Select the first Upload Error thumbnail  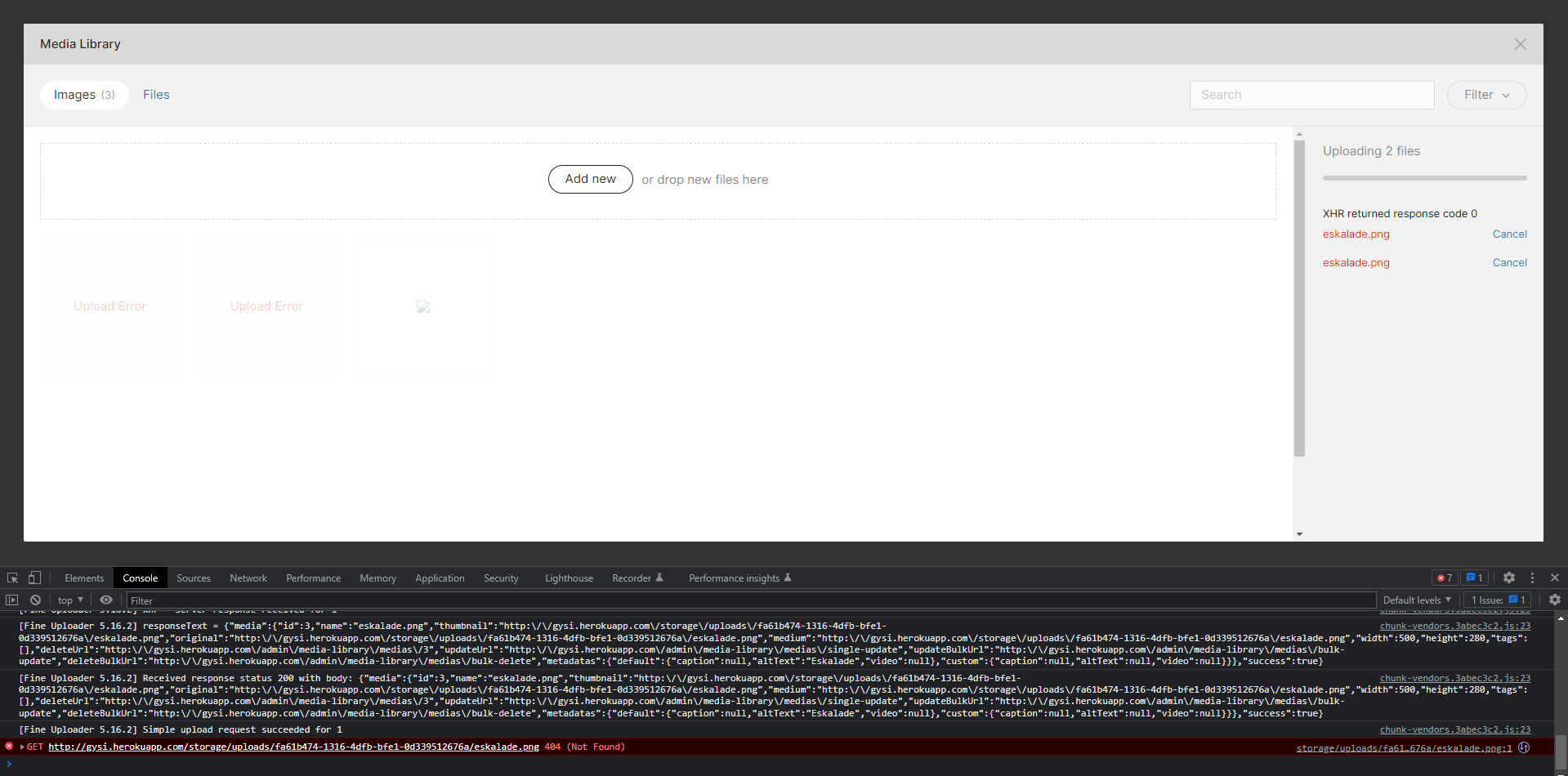109,305
